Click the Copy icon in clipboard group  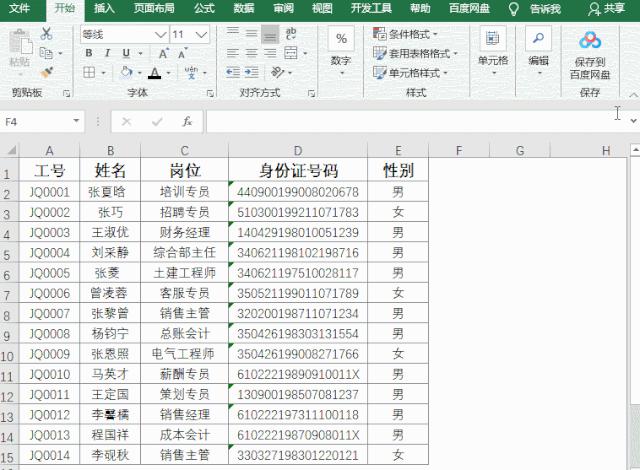[x=46, y=53]
